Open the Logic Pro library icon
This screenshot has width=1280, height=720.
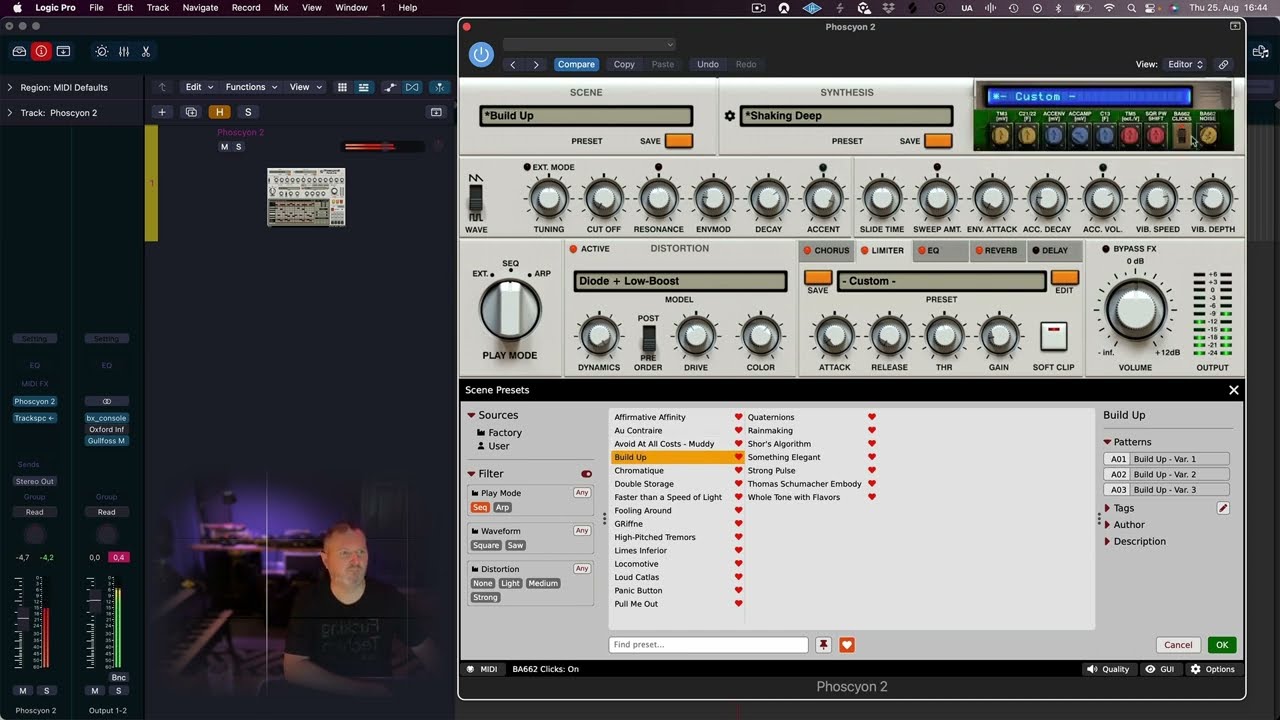(x=19, y=51)
